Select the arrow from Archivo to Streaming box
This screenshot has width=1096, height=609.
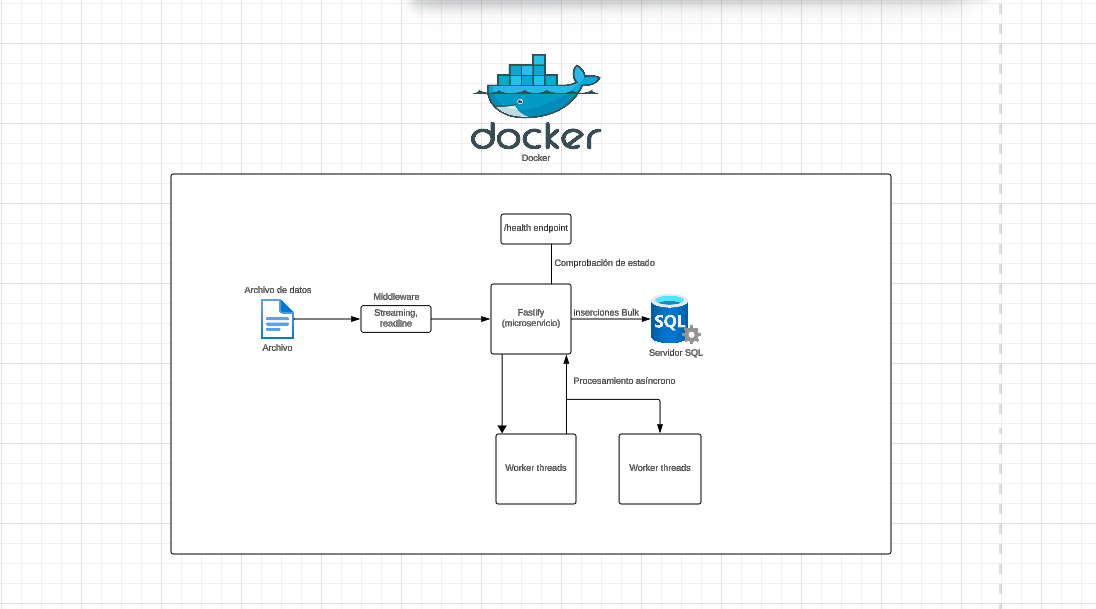tap(327, 320)
